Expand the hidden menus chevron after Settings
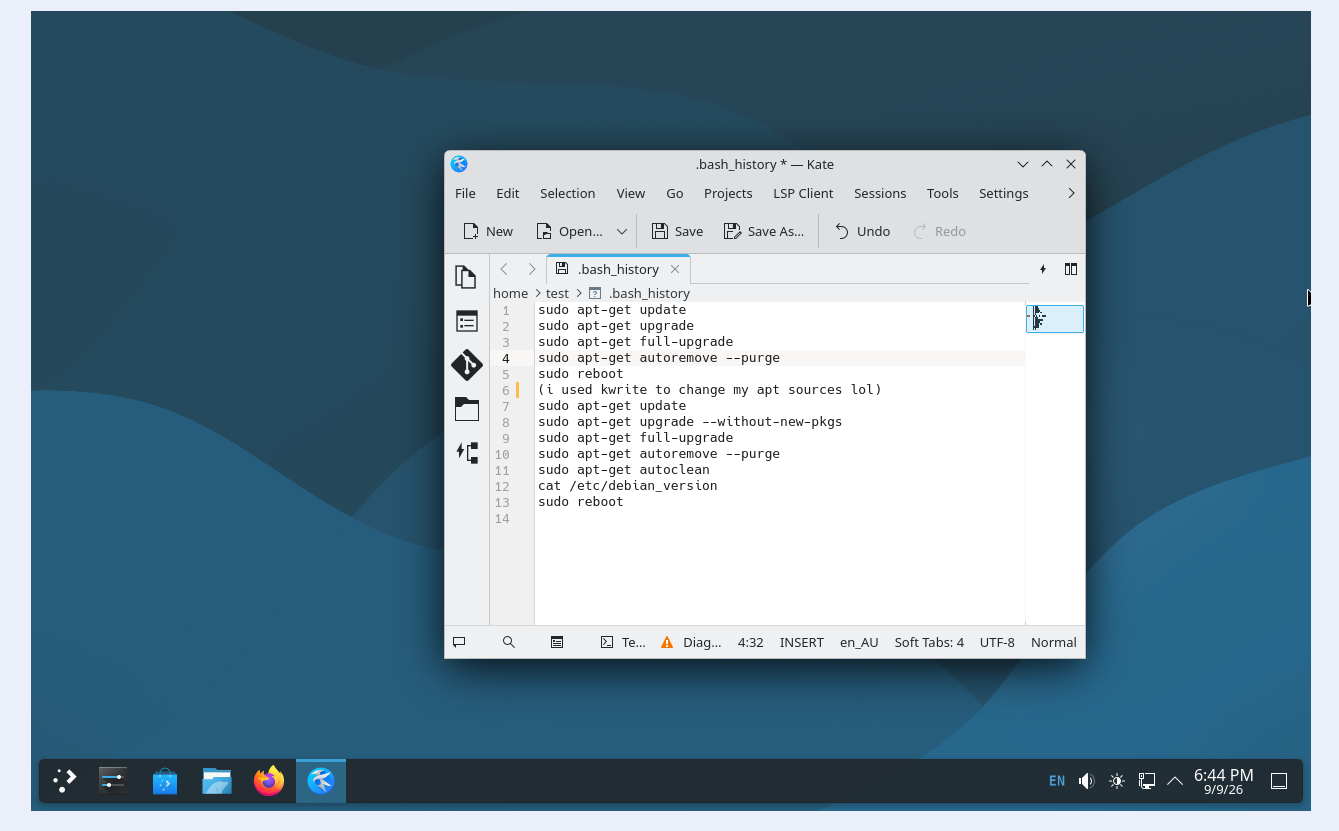The width and height of the screenshot is (1339, 831). pyautogui.click(x=1071, y=193)
